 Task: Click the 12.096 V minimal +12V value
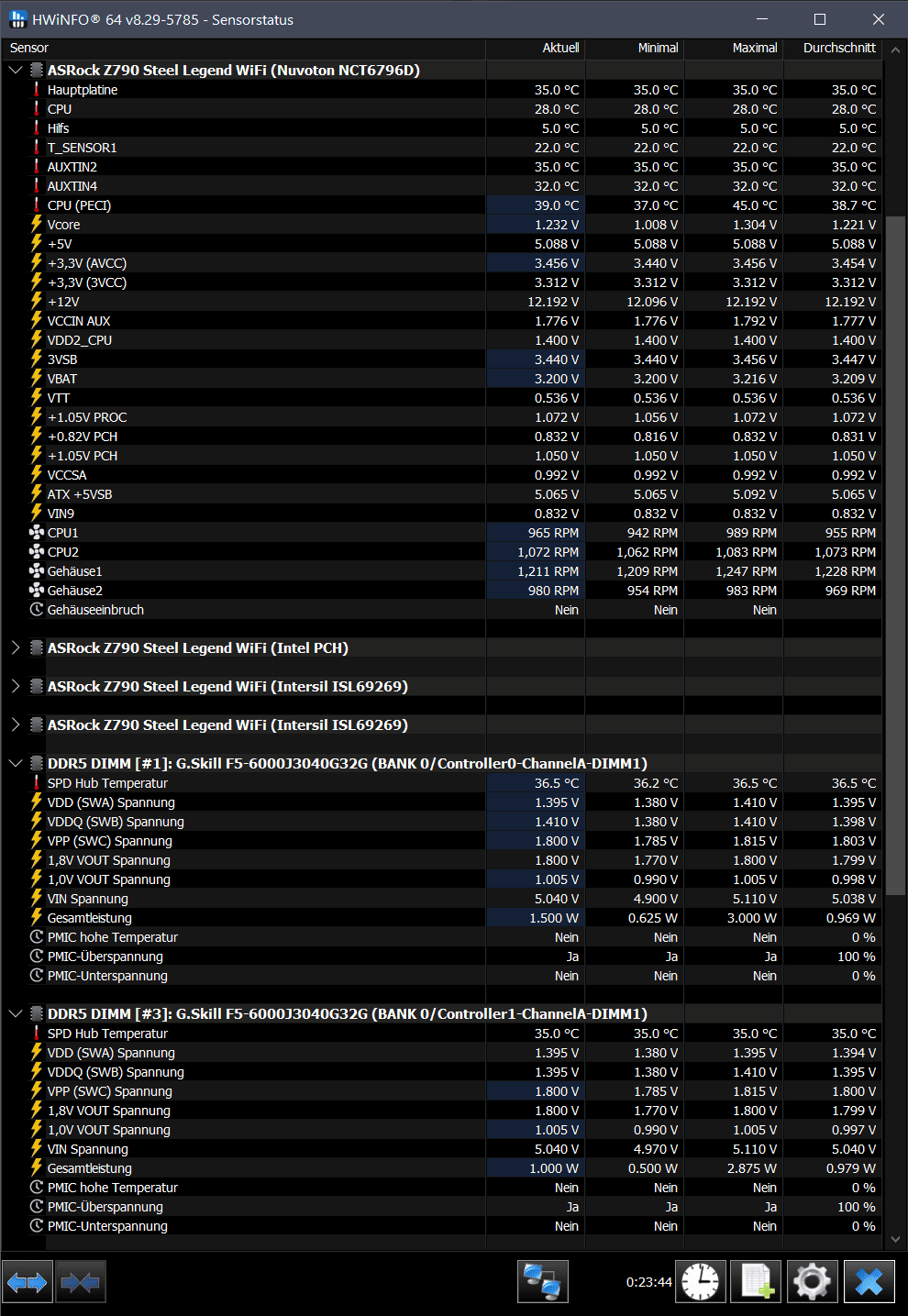tap(652, 302)
